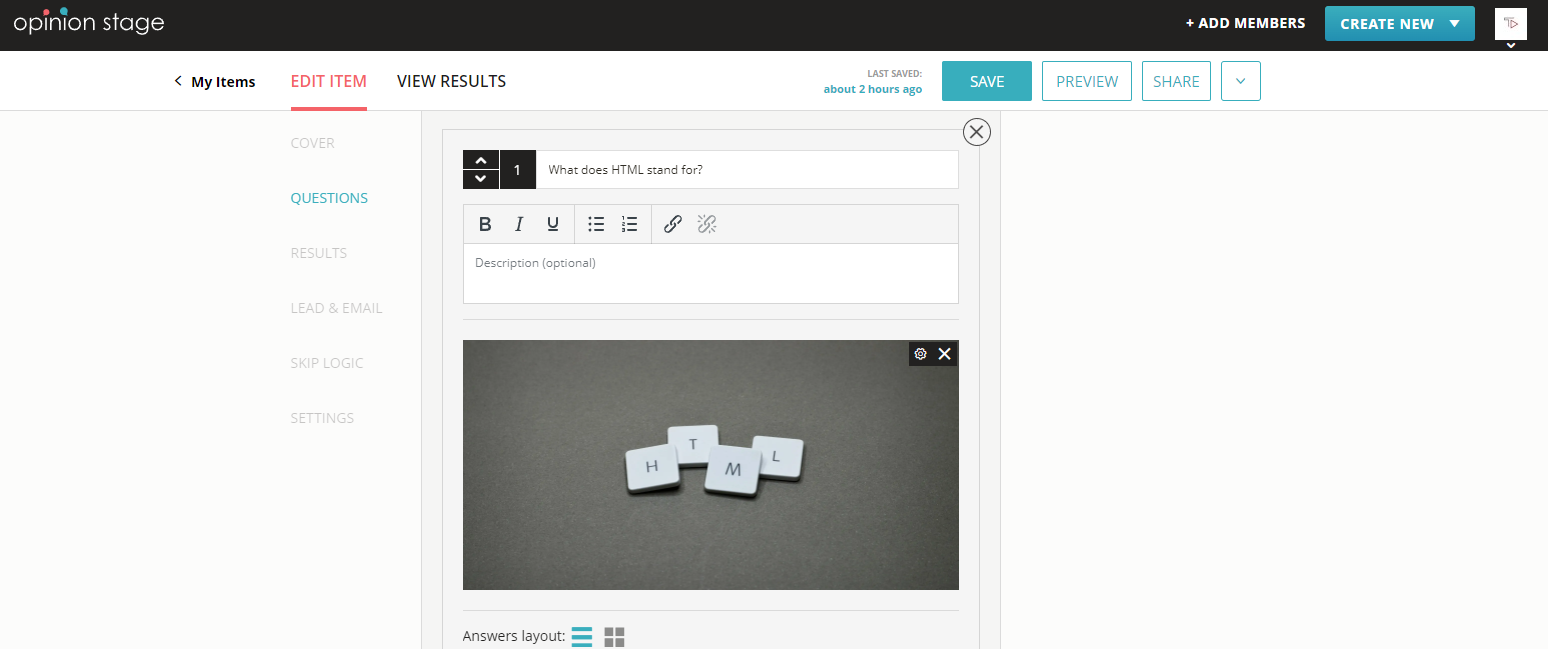Apply underline formatting in description toolbar

click(552, 224)
